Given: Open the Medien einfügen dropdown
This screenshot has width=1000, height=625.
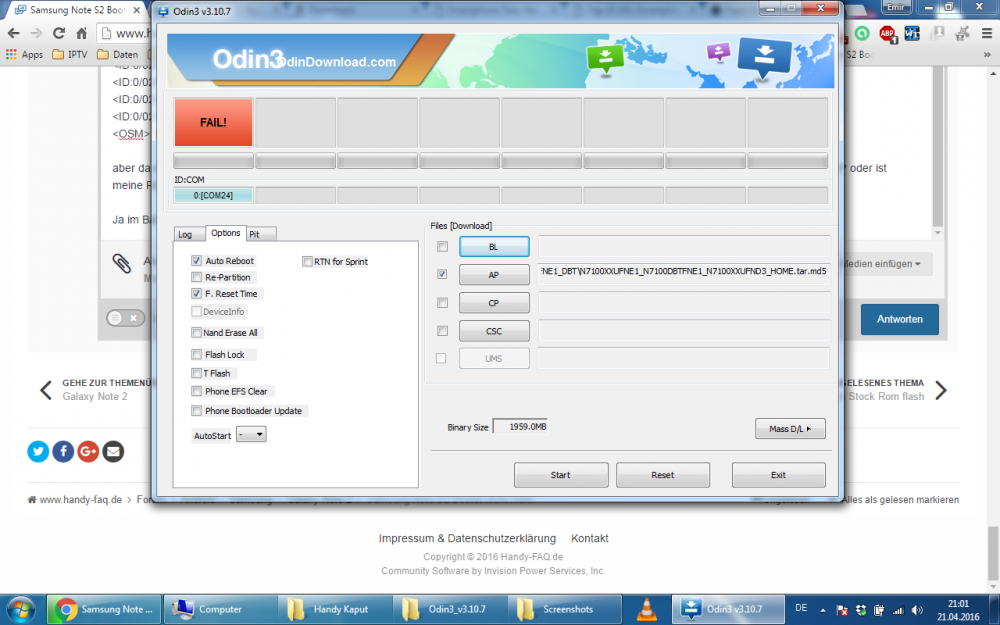Looking at the screenshot, I should [x=883, y=264].
